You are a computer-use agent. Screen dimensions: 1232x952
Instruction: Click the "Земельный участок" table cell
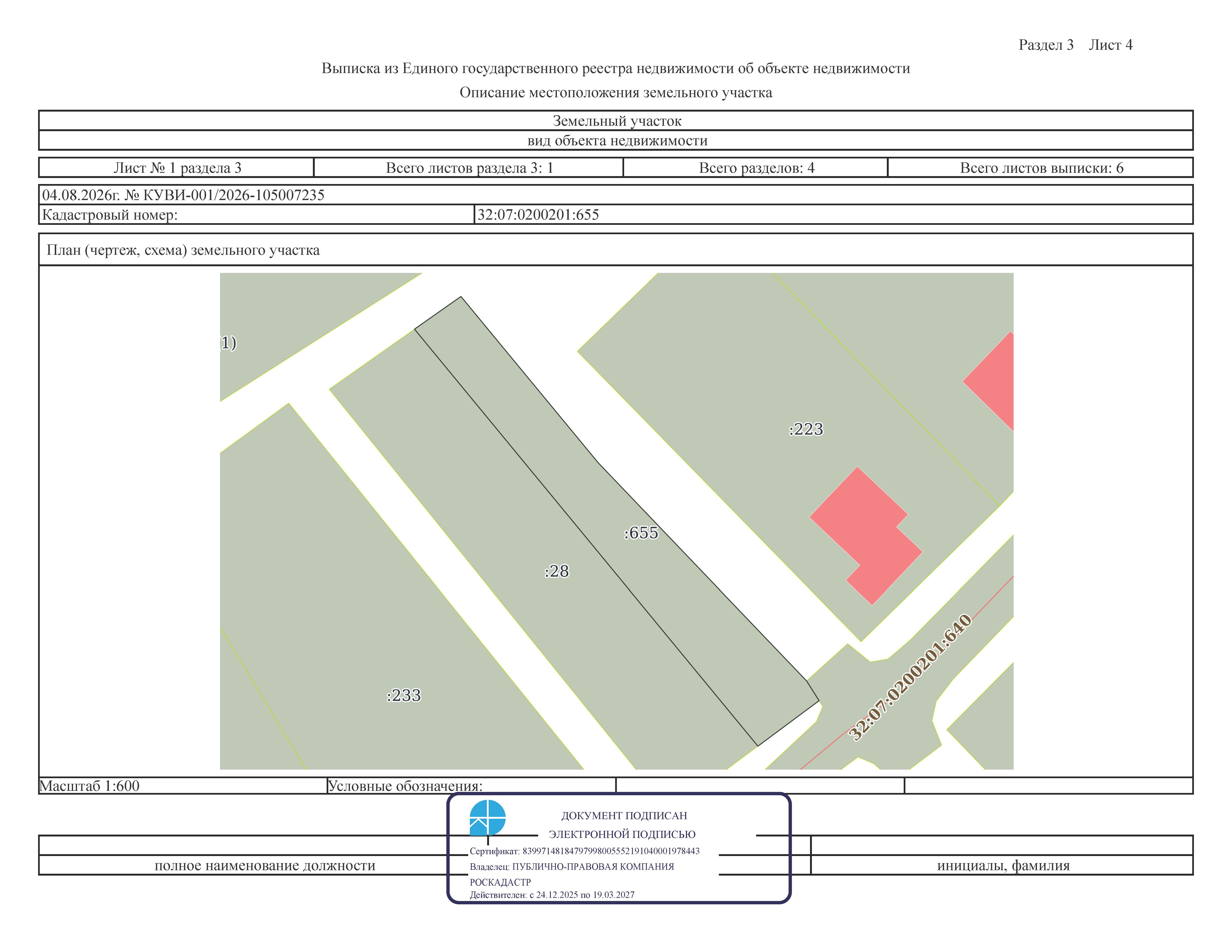click(616, 121)
